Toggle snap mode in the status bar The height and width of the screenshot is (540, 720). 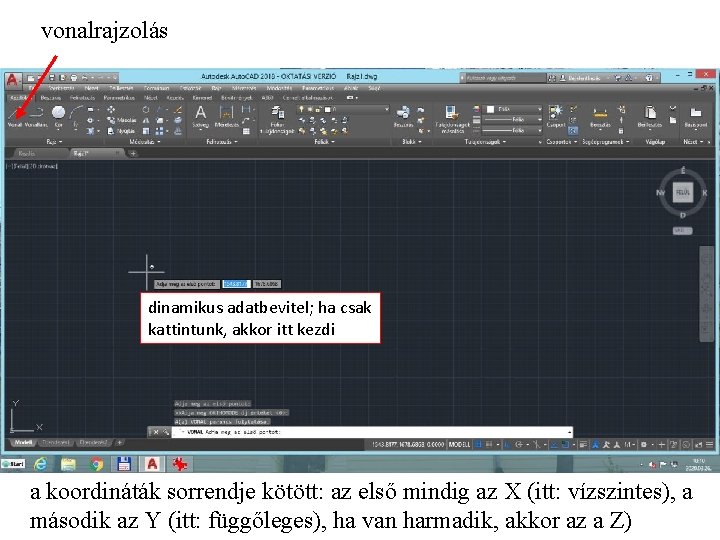[489, 444]
